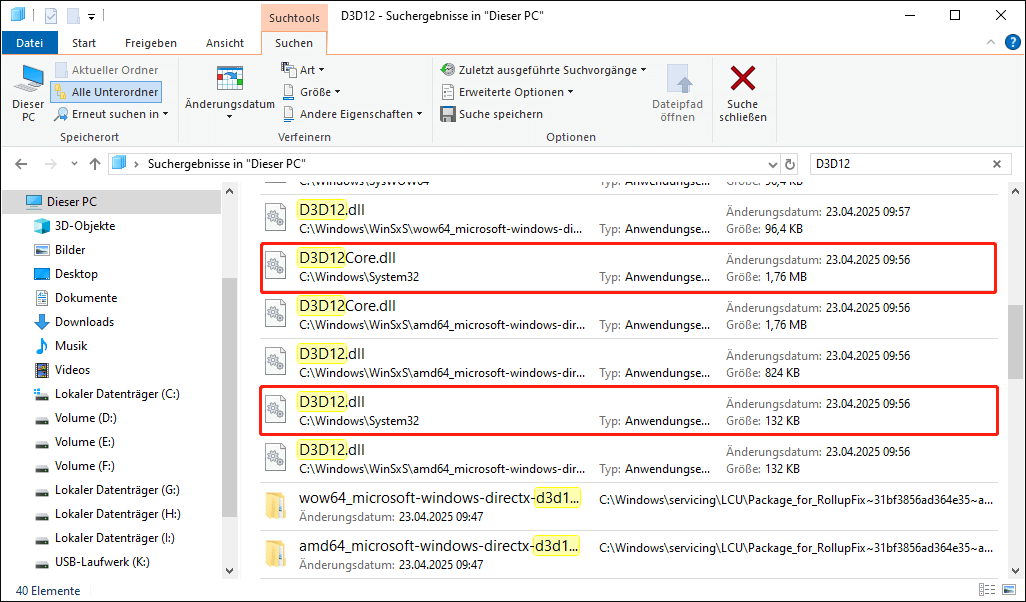
Task: Switch to the Ansicht ribbon tab
Action: pyautogui.click(x=224, y=43)
